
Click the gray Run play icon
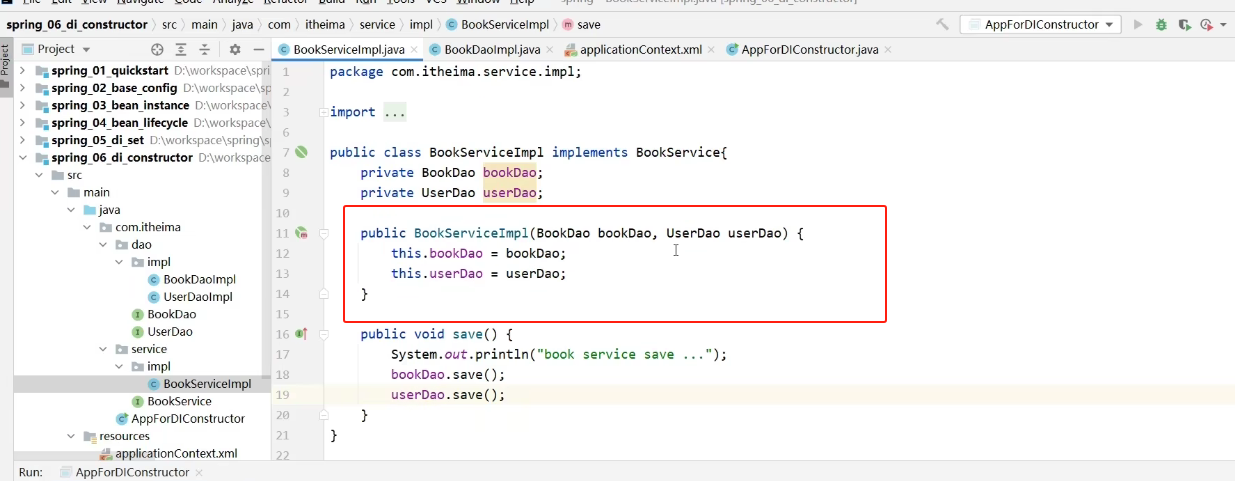point(1139,24)
